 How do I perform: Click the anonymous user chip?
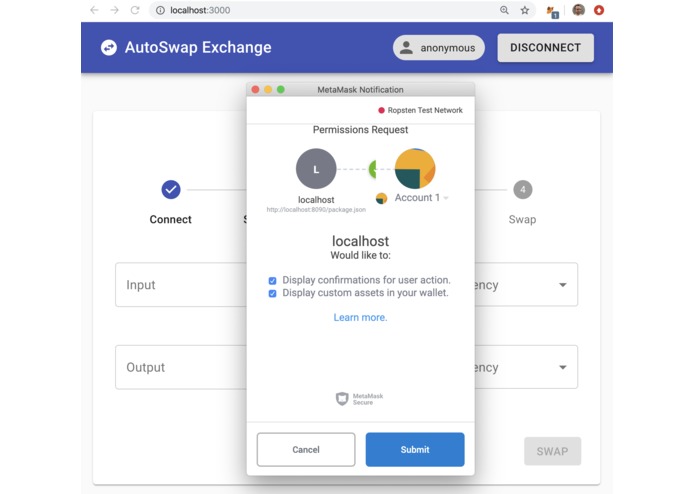point(438,48)
